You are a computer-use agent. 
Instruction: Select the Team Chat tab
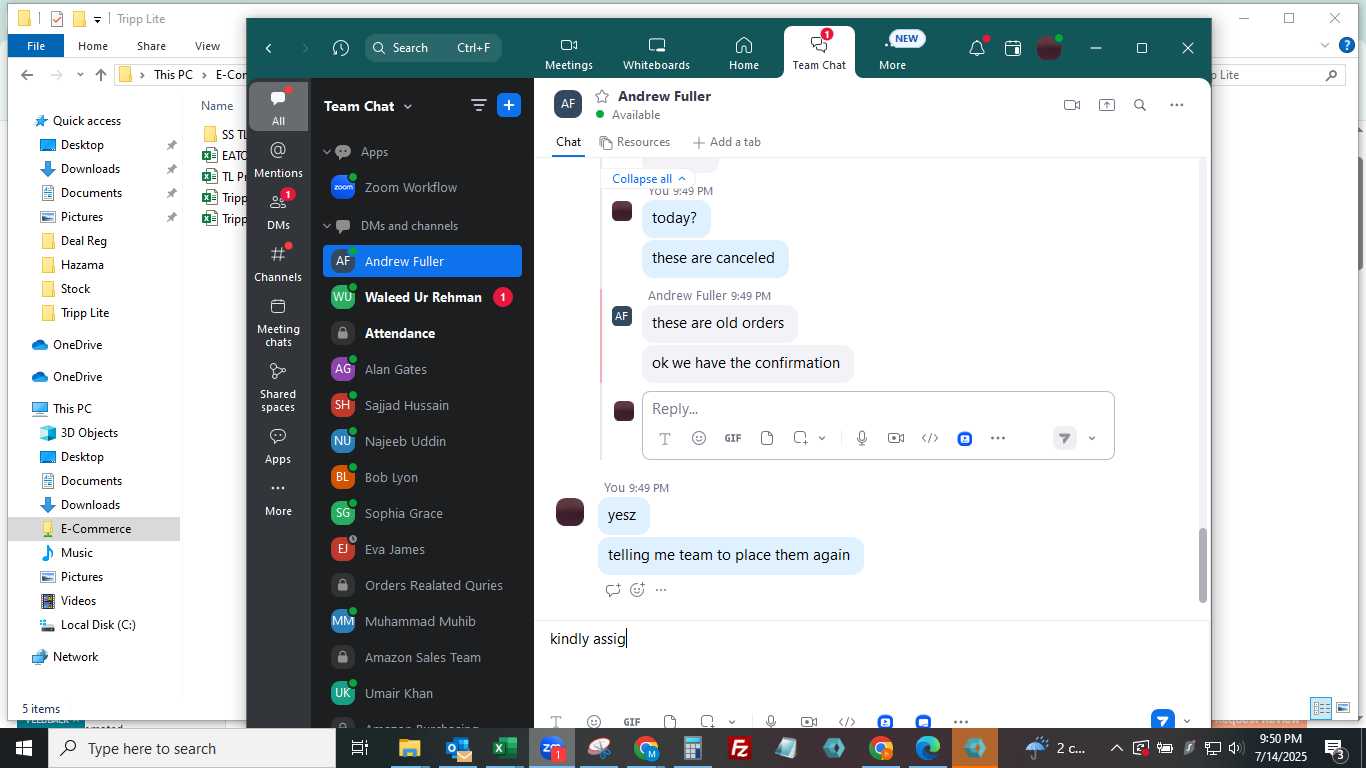(x=819, y=54)
